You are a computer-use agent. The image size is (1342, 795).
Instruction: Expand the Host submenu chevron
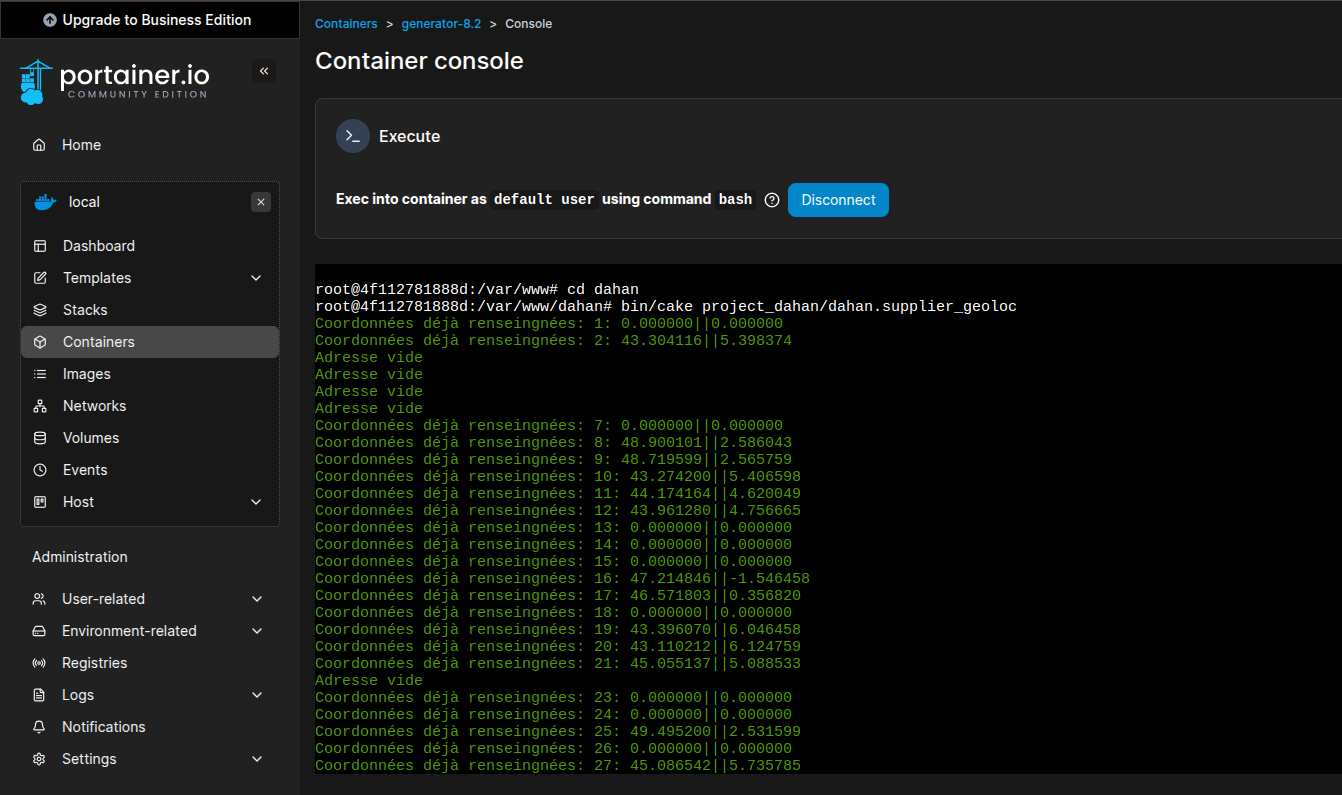pyautogui.click(x=256, y=502)
